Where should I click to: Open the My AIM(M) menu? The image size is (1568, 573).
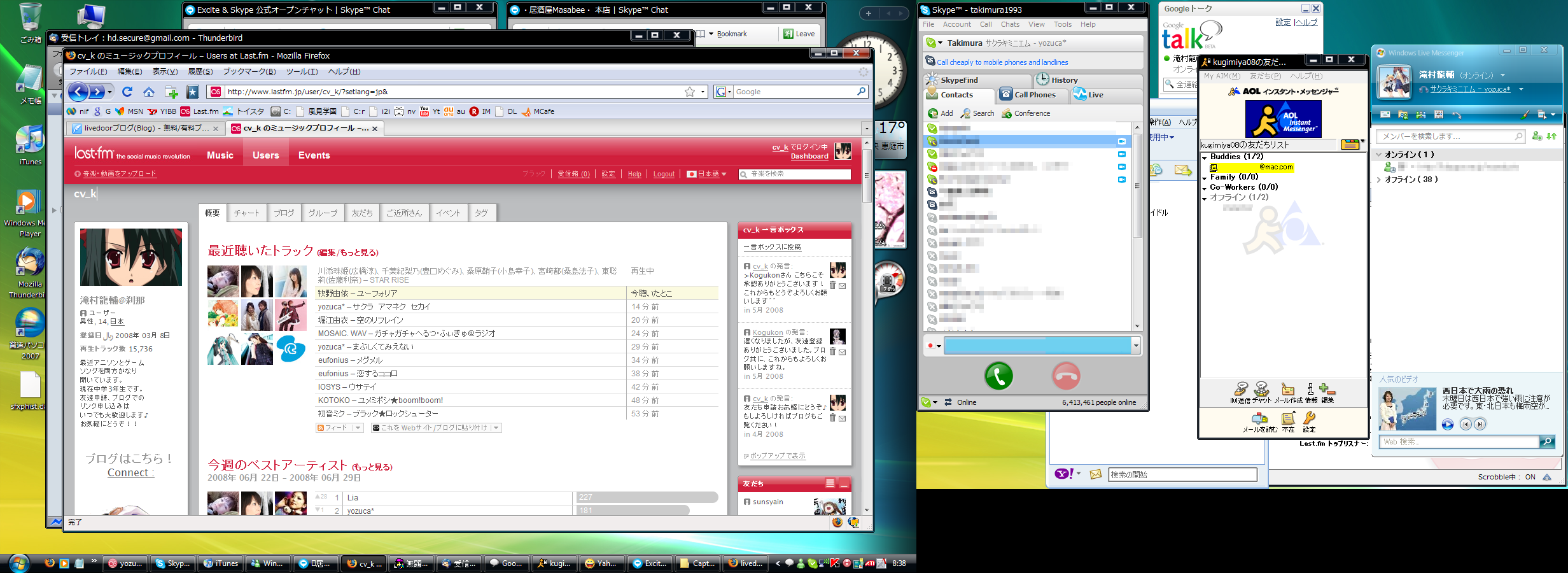(1222, 76)
